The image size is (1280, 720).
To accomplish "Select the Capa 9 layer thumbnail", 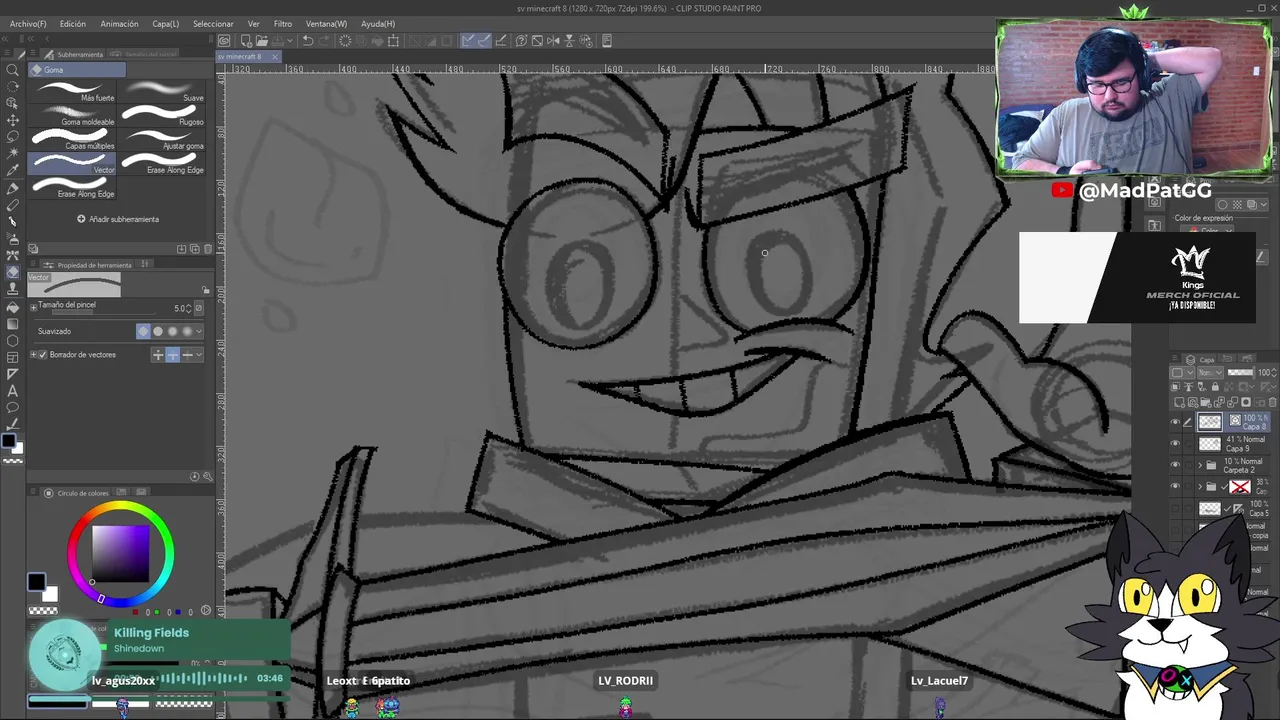I will pyautogui.click(x=1210, y=444).
